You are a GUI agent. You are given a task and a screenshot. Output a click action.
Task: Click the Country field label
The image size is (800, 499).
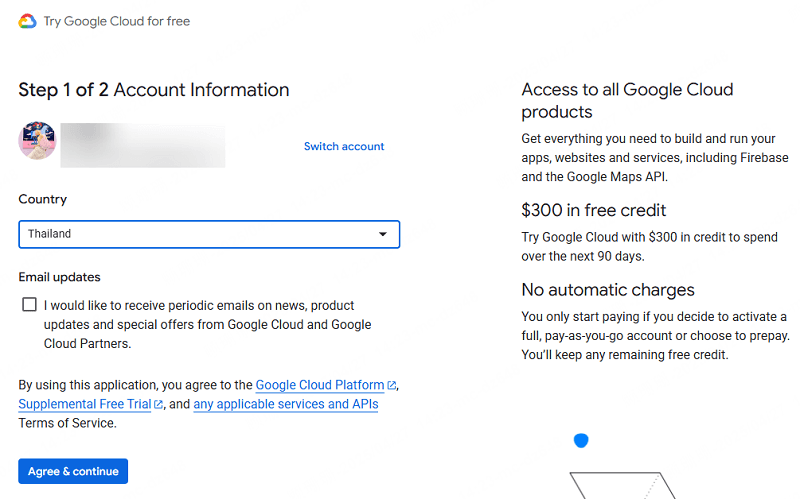42,199
